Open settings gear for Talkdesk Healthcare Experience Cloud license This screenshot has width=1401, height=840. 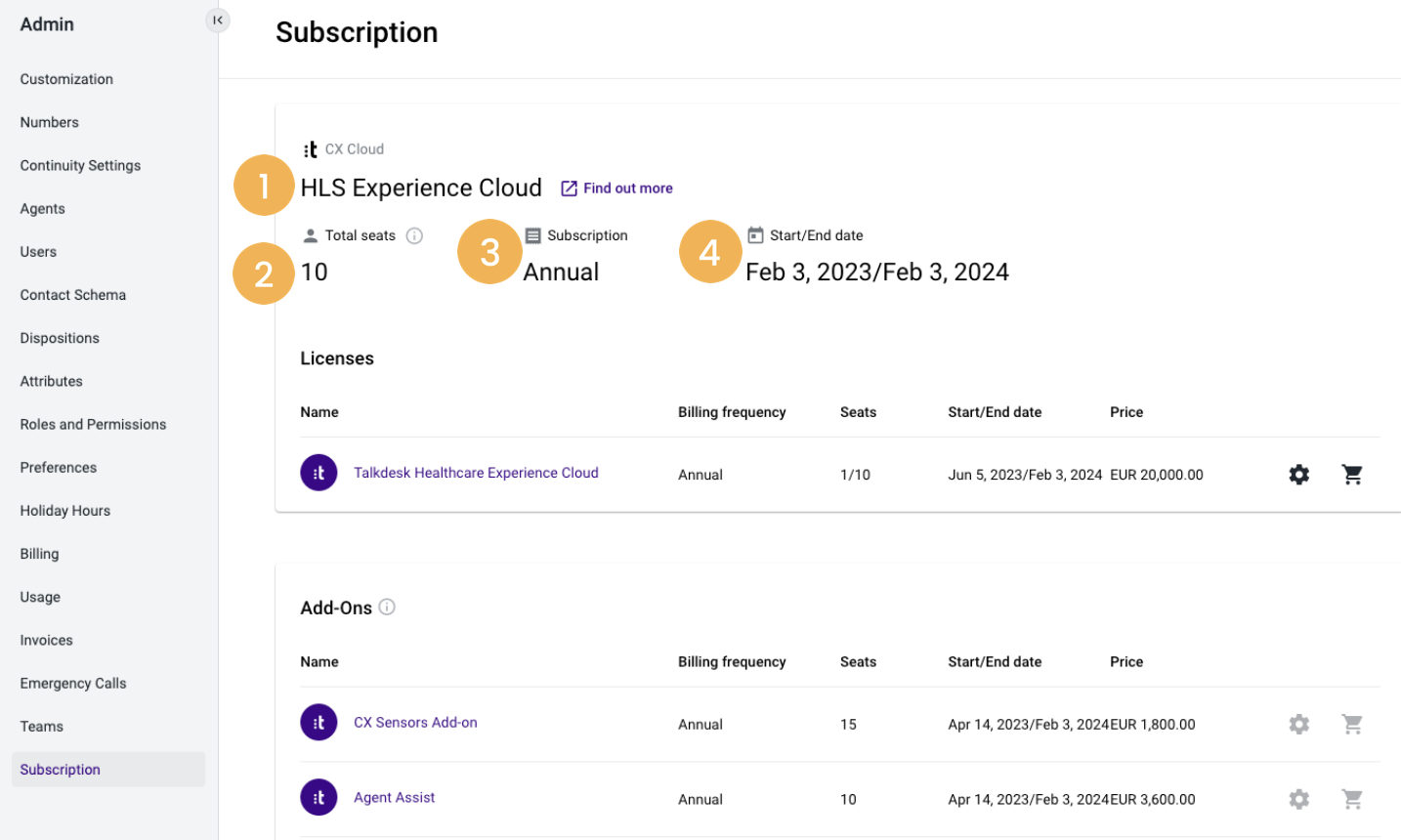1298,475
